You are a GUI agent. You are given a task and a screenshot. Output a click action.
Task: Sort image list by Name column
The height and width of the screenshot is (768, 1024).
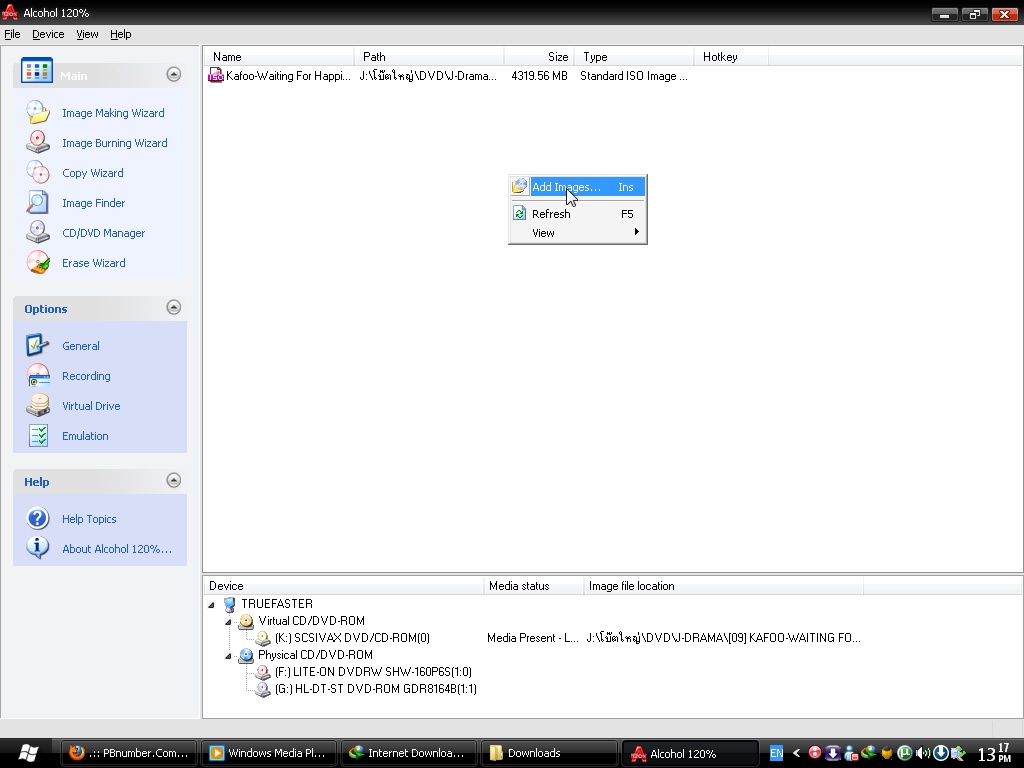coord(279,57)
